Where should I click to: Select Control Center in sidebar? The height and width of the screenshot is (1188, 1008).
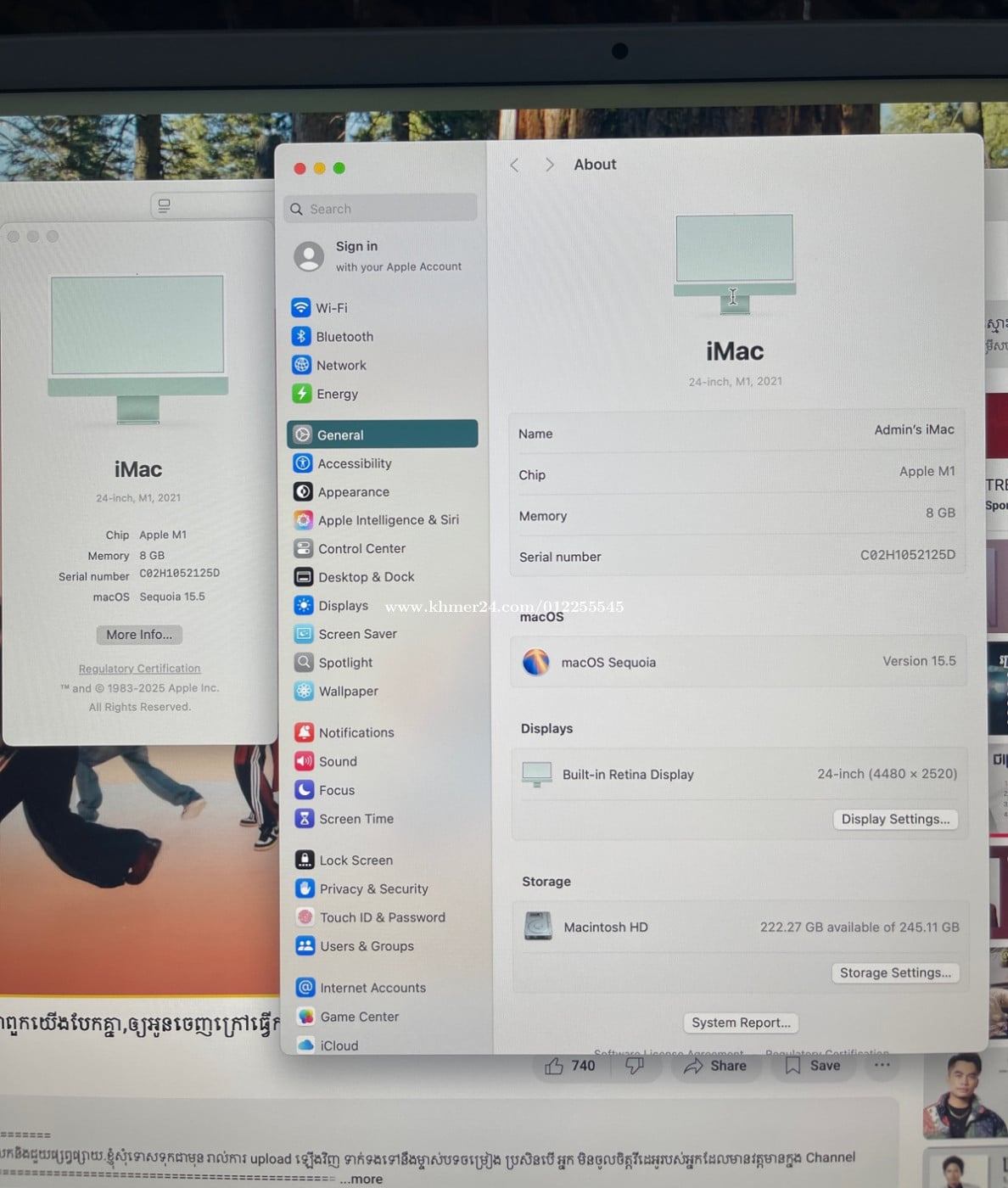(x=361, y=549)
